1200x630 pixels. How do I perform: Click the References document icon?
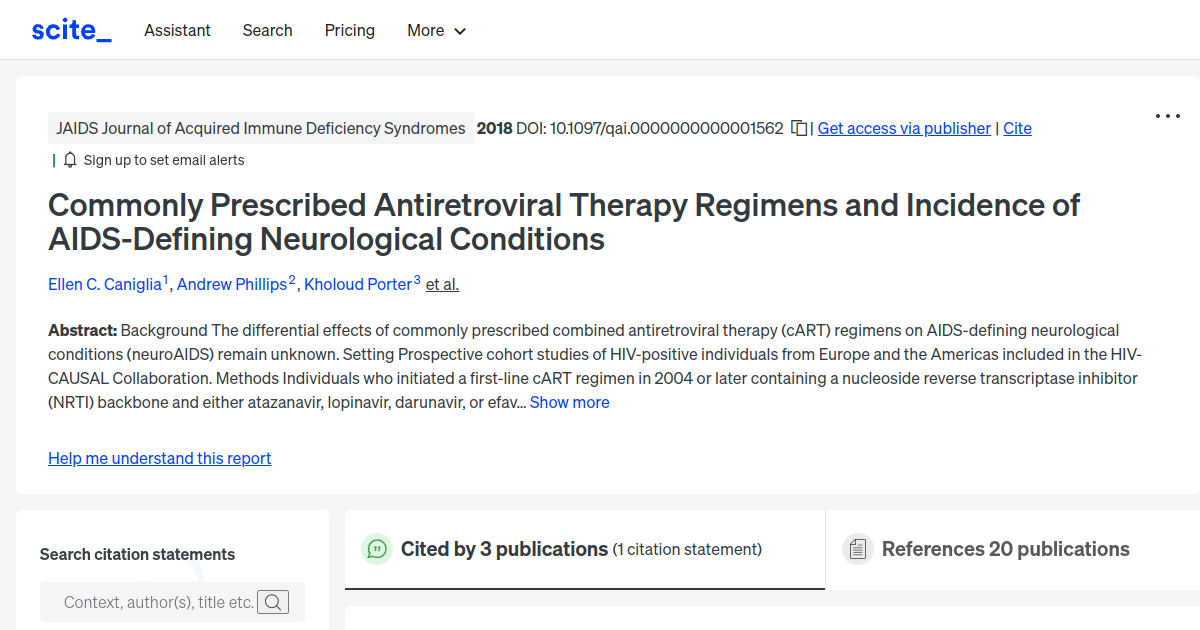[857, 548]
